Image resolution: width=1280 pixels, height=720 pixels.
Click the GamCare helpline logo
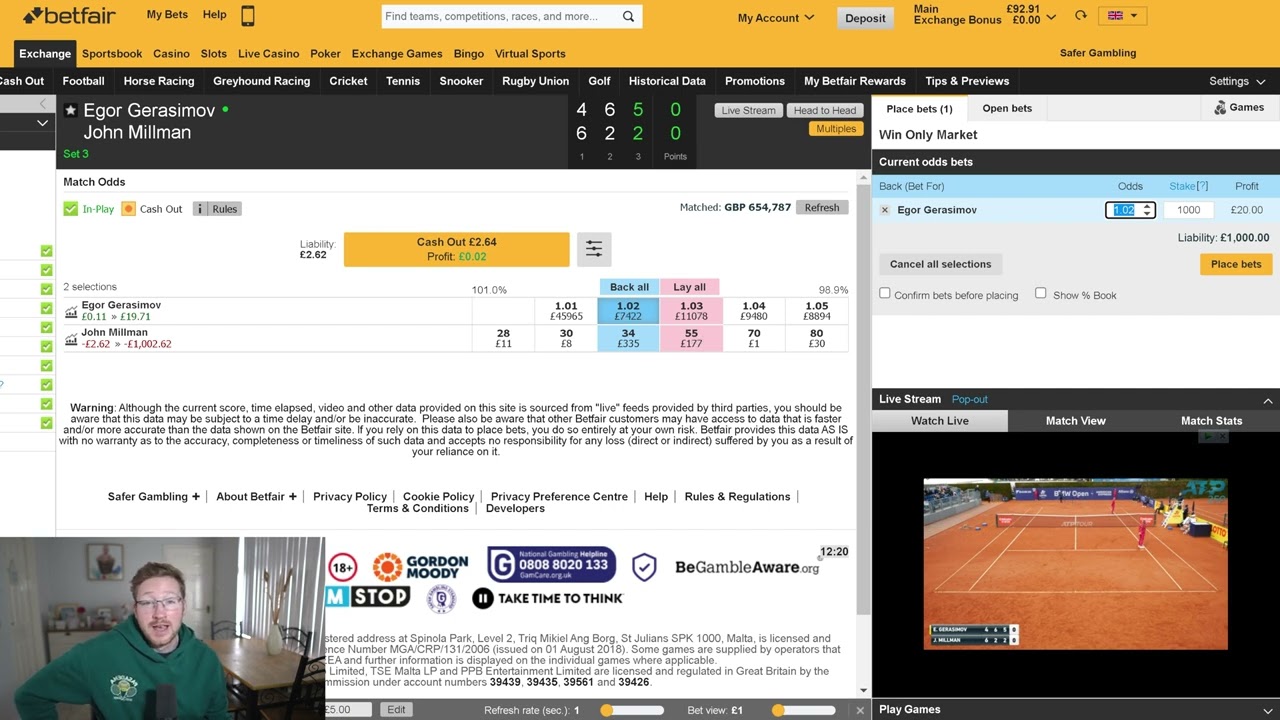(x=551, y=565)
